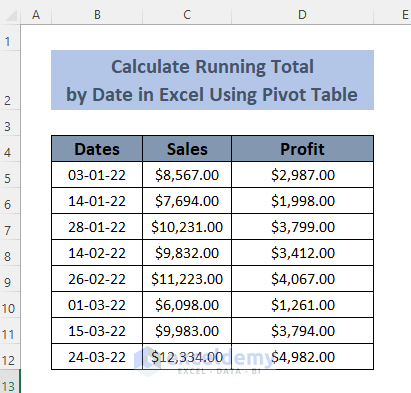Click the 'Dates' header cell
This screenshot has height=393, width=411.
tap(97, 149)
